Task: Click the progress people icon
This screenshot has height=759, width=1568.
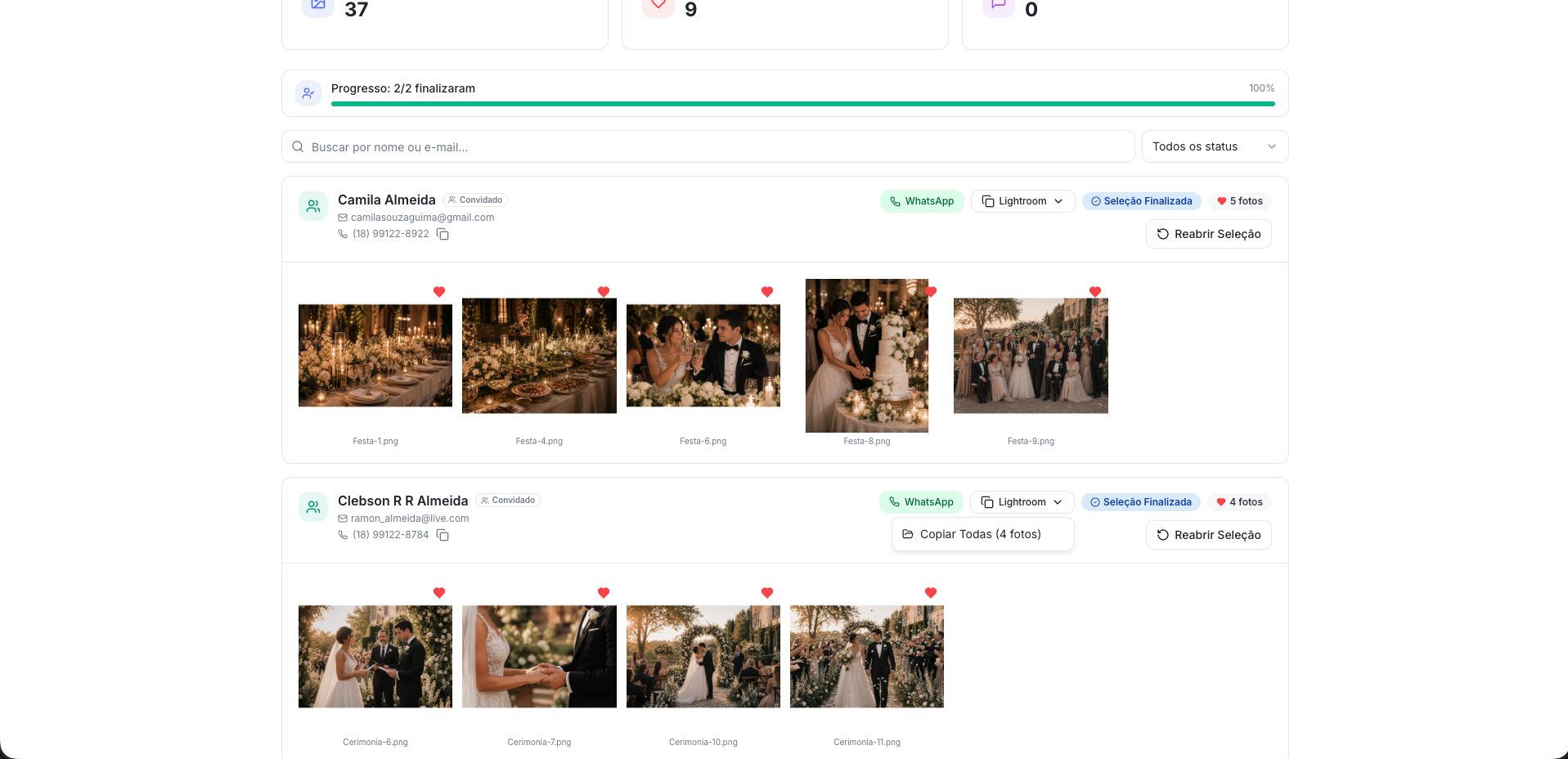Action: point(308,93)
